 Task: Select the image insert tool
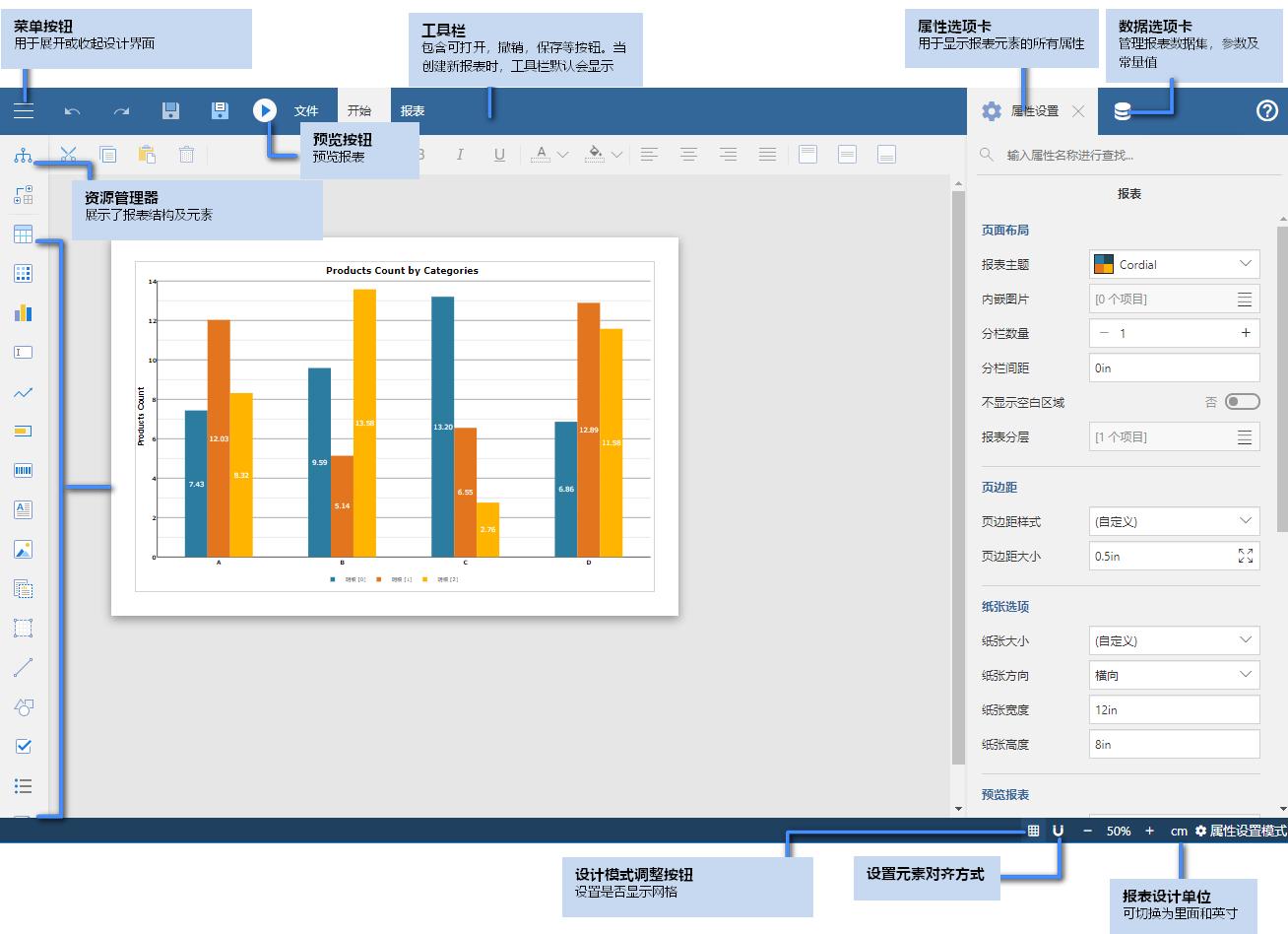coord(23,549)
